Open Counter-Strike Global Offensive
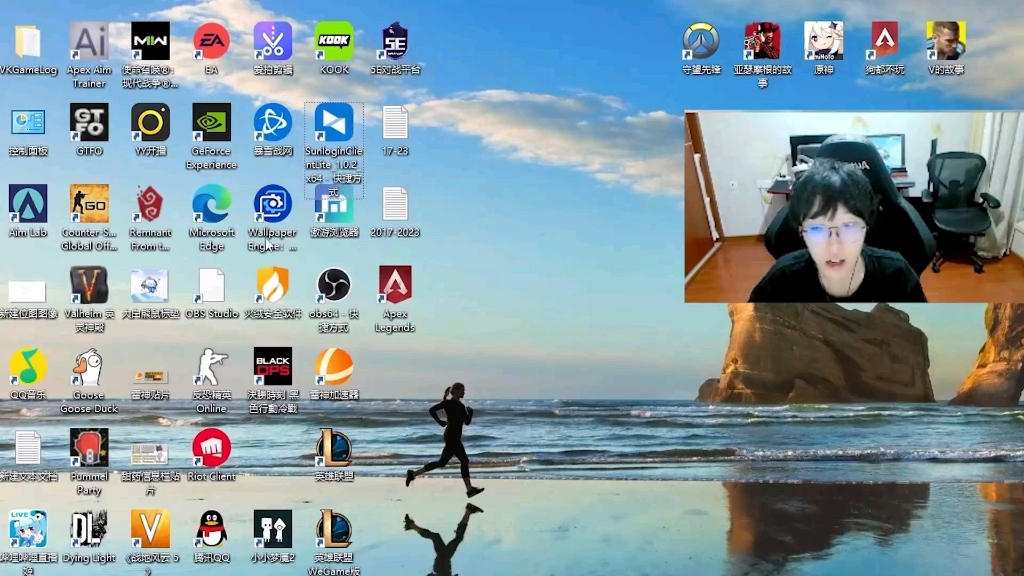Screen dimensions: 1024x576 pos(89,204)
